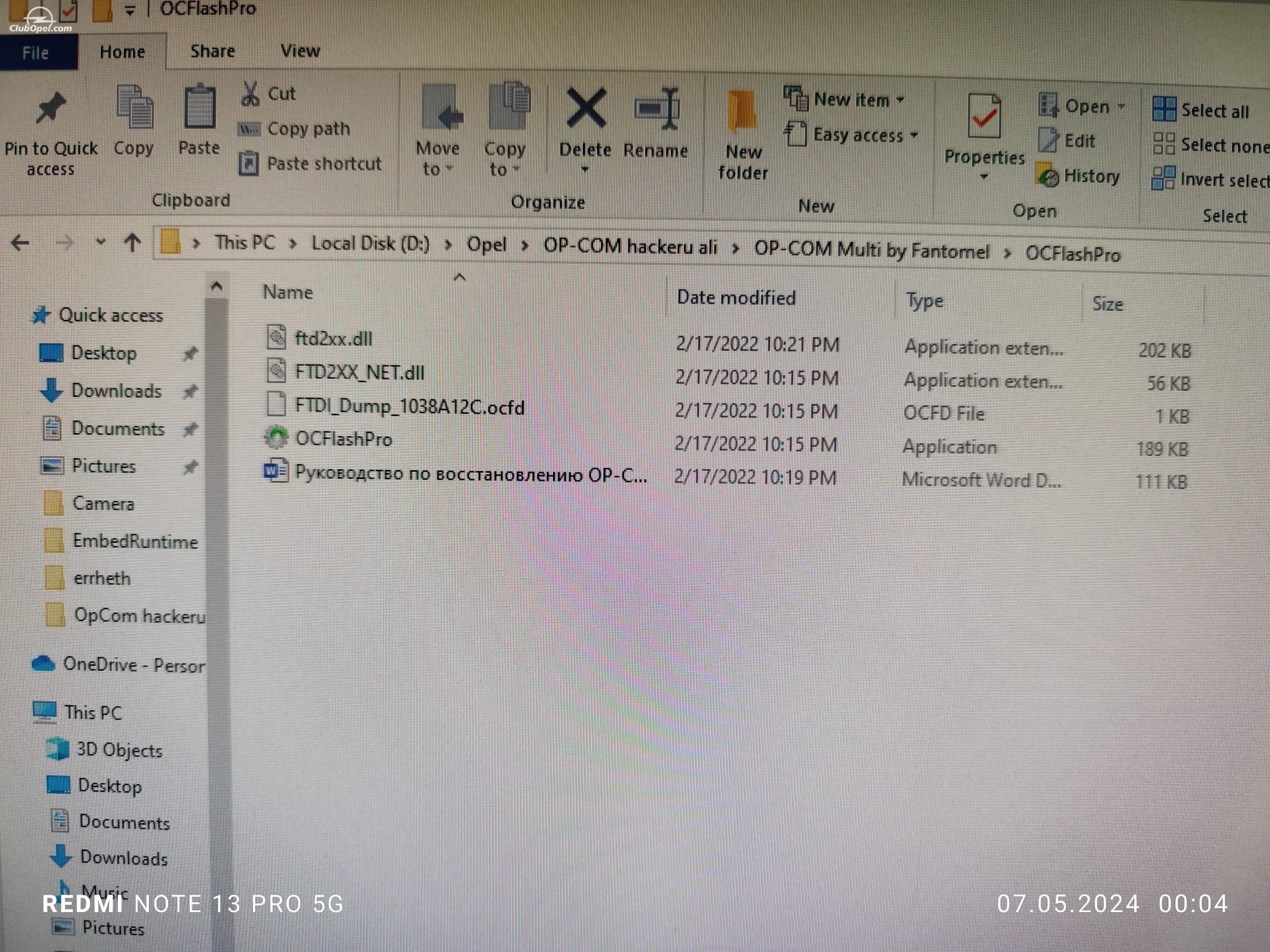Switch to the Home ribbon tab

123,52
